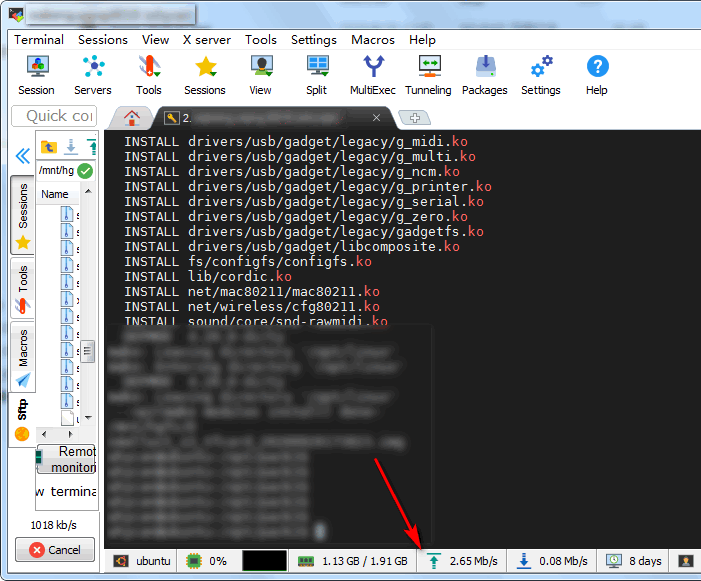This screenshot has height=581, width=701.
Task: Open the Servers toolbar icon
Action: coord(93,75)
